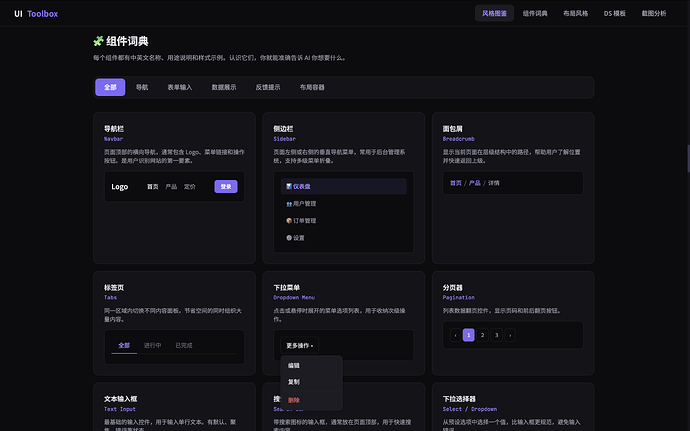
Task: Click 产品 in the Breadcrumb demo
Action: point(475,183)
